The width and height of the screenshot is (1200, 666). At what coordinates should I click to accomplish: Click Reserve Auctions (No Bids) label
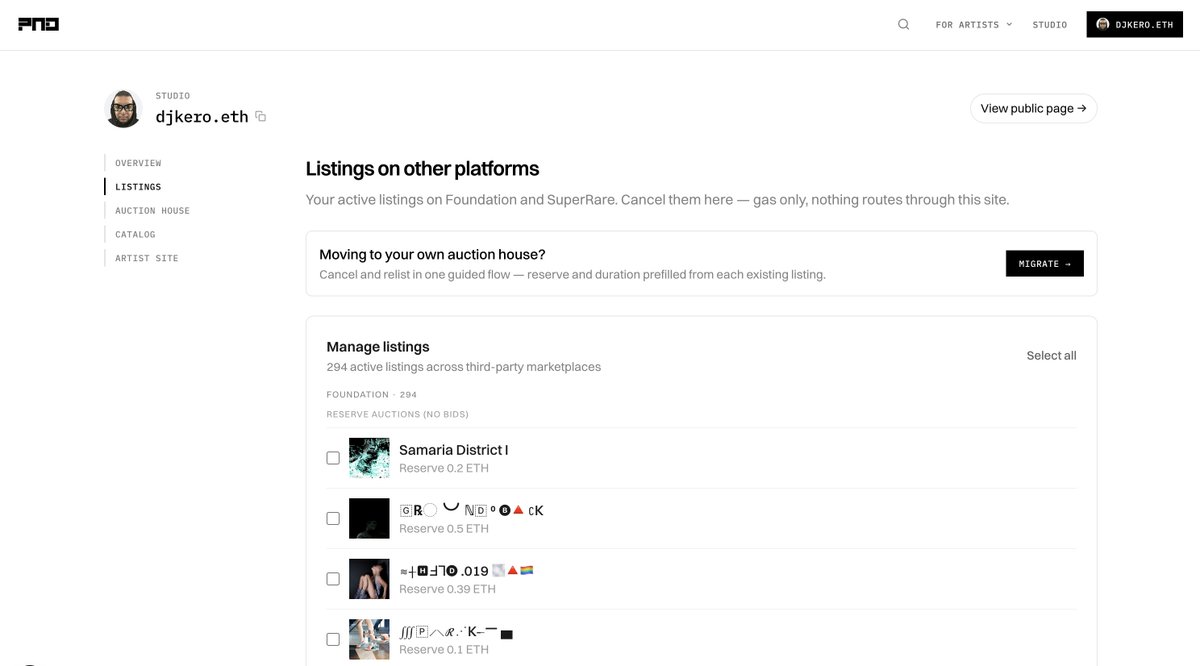397,414
